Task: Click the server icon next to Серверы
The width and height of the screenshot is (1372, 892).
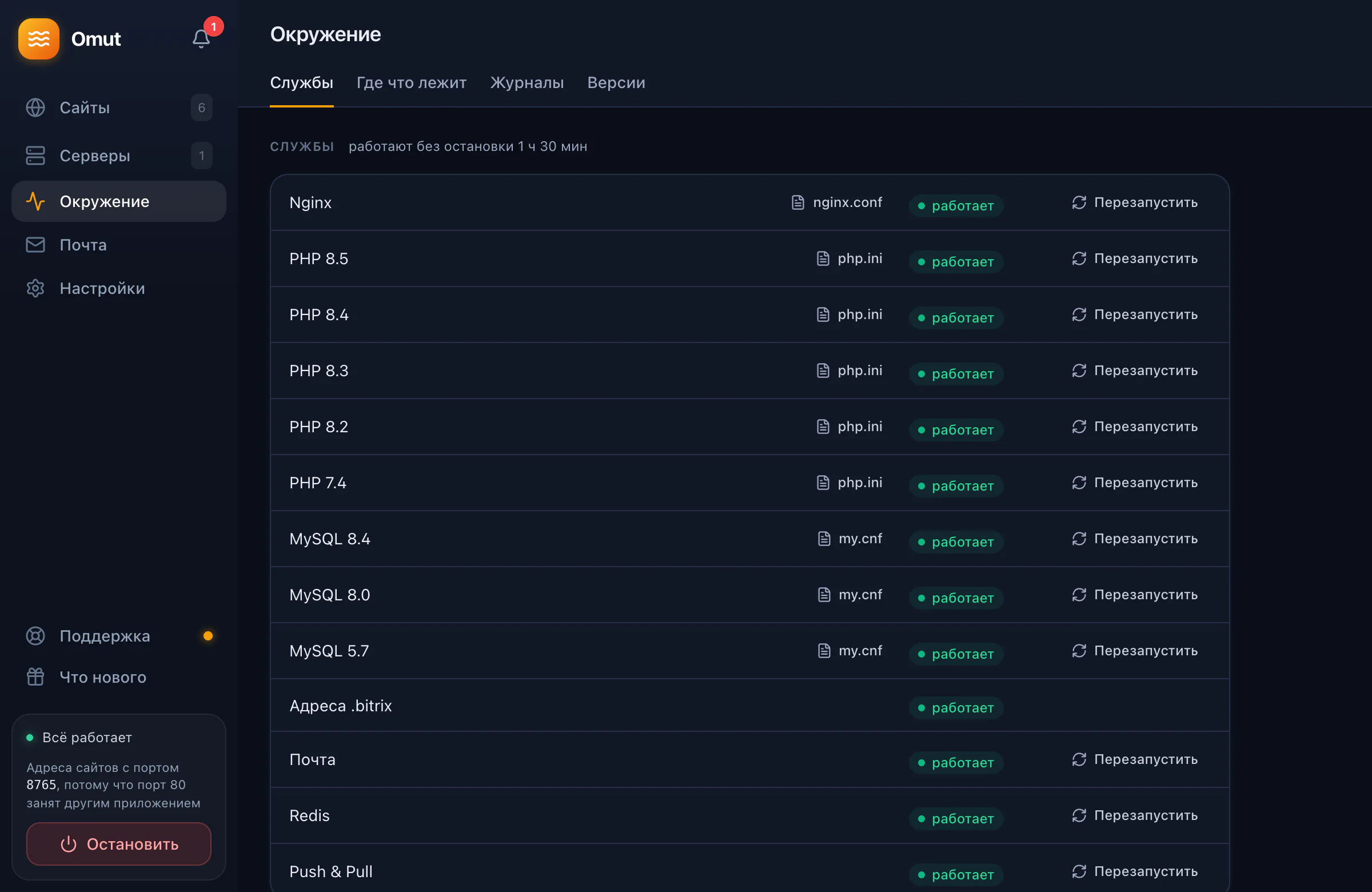Action: (x=35, y=156)
